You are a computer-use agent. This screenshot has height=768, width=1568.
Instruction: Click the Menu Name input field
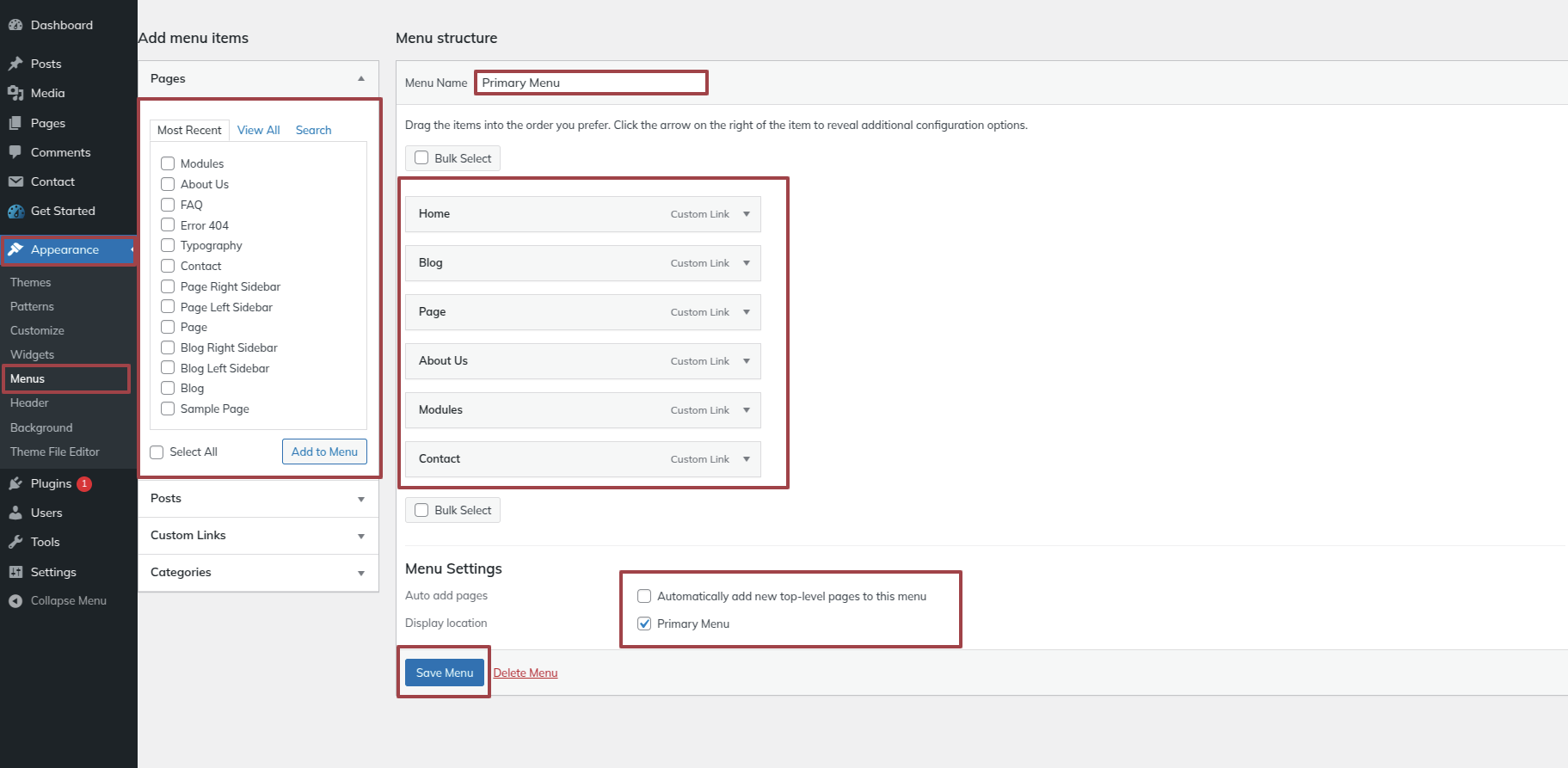pos(592,83)
